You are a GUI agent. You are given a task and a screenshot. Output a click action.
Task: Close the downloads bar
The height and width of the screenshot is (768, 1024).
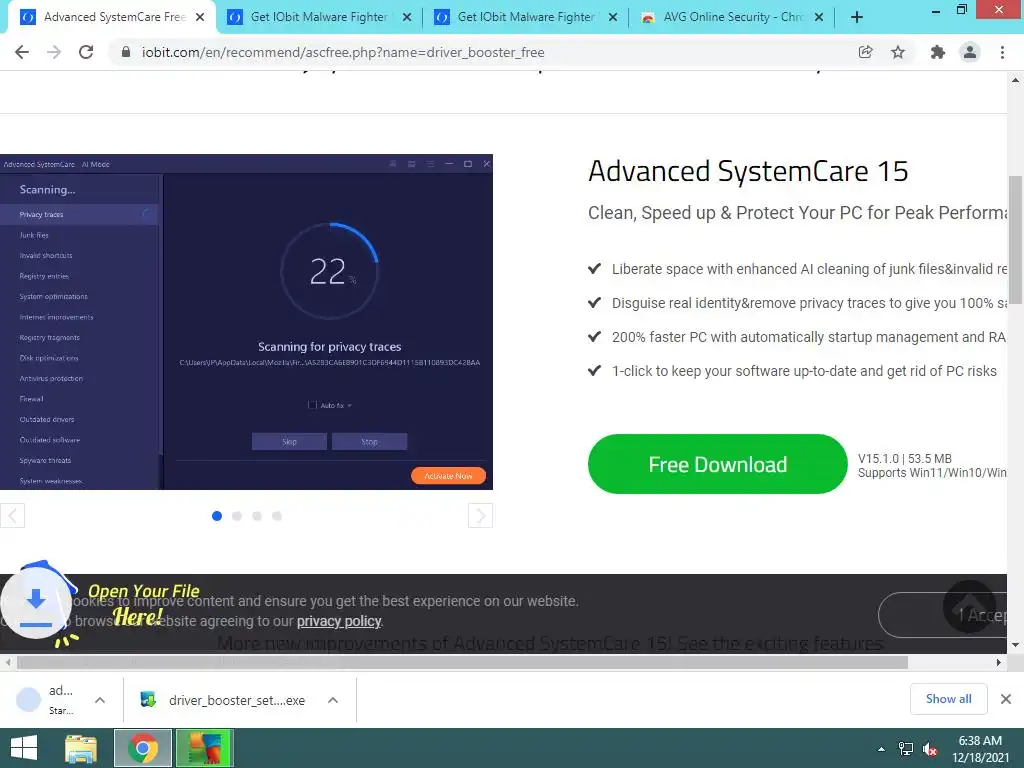tap(1006, 699)
